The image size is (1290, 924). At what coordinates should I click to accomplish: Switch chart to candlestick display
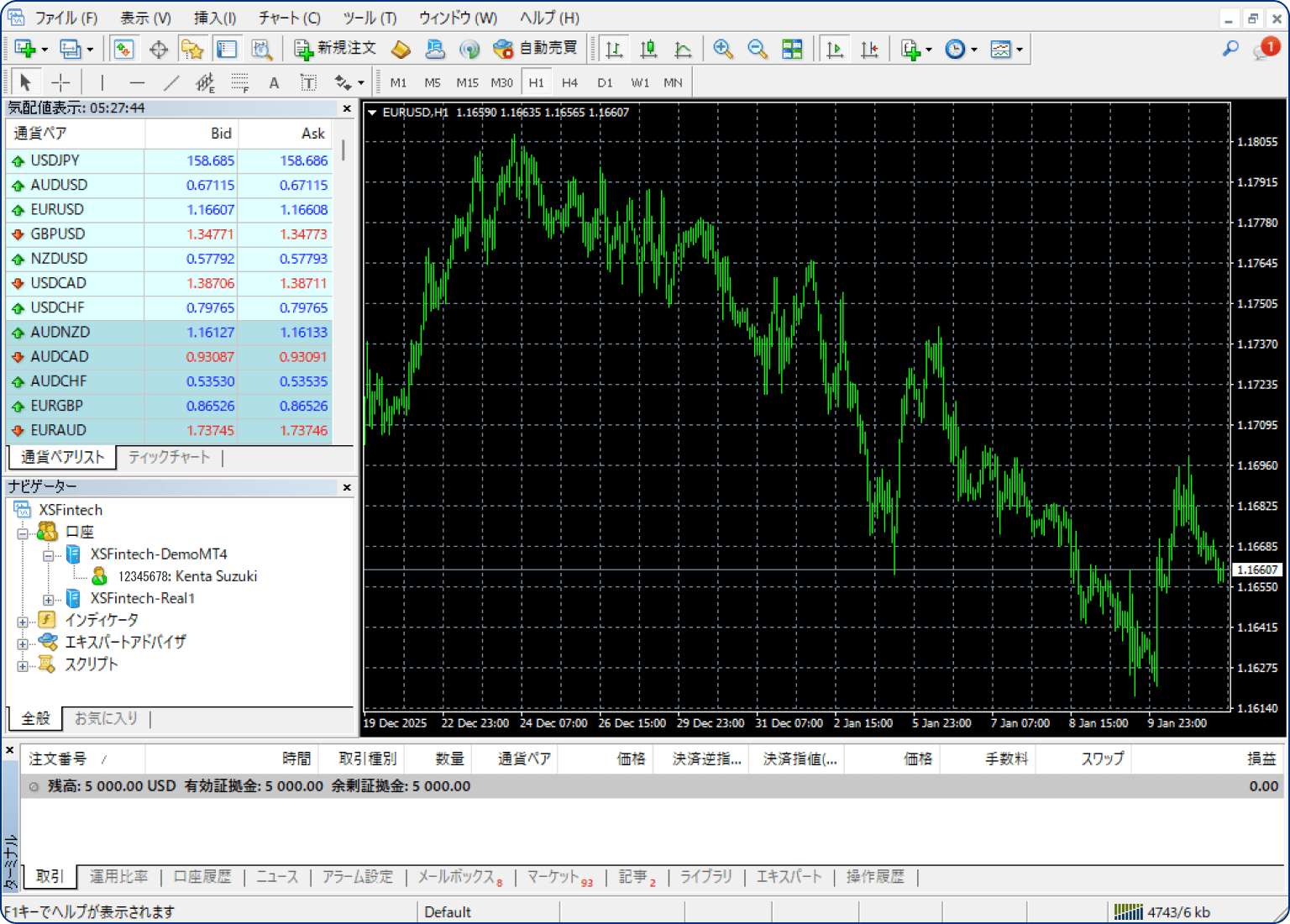(x=648, y=50)
